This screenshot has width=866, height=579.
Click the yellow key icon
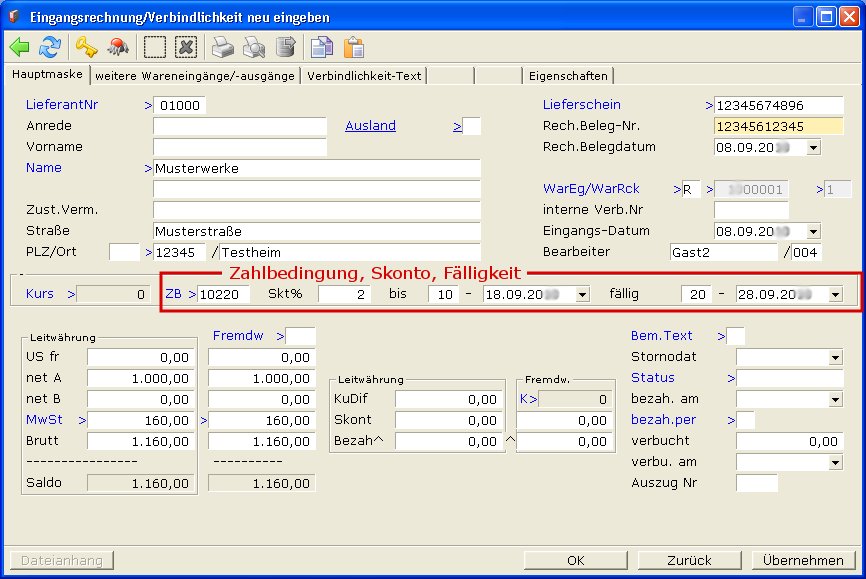[86, 47]
